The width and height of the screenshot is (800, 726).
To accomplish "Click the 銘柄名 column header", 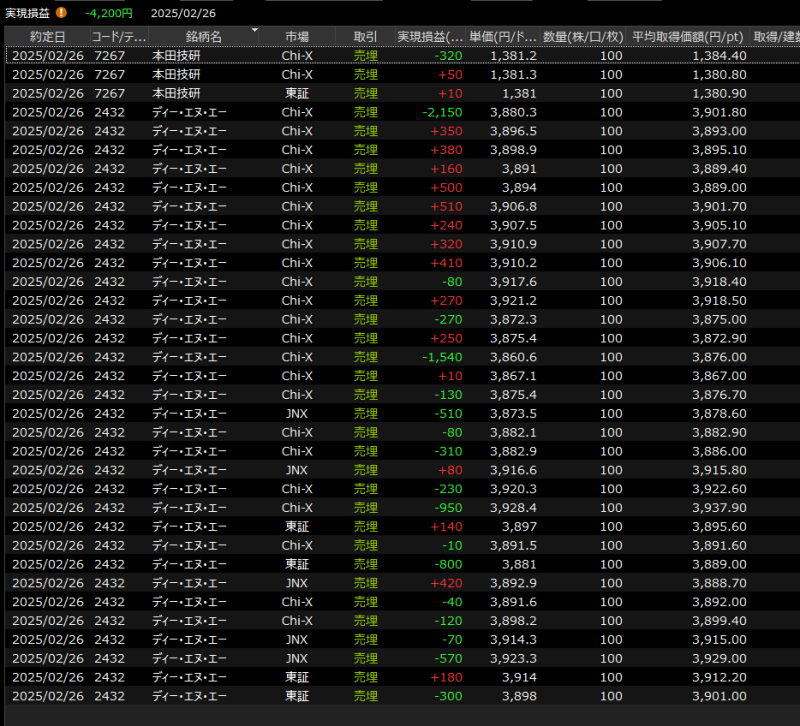I will 204,37.
